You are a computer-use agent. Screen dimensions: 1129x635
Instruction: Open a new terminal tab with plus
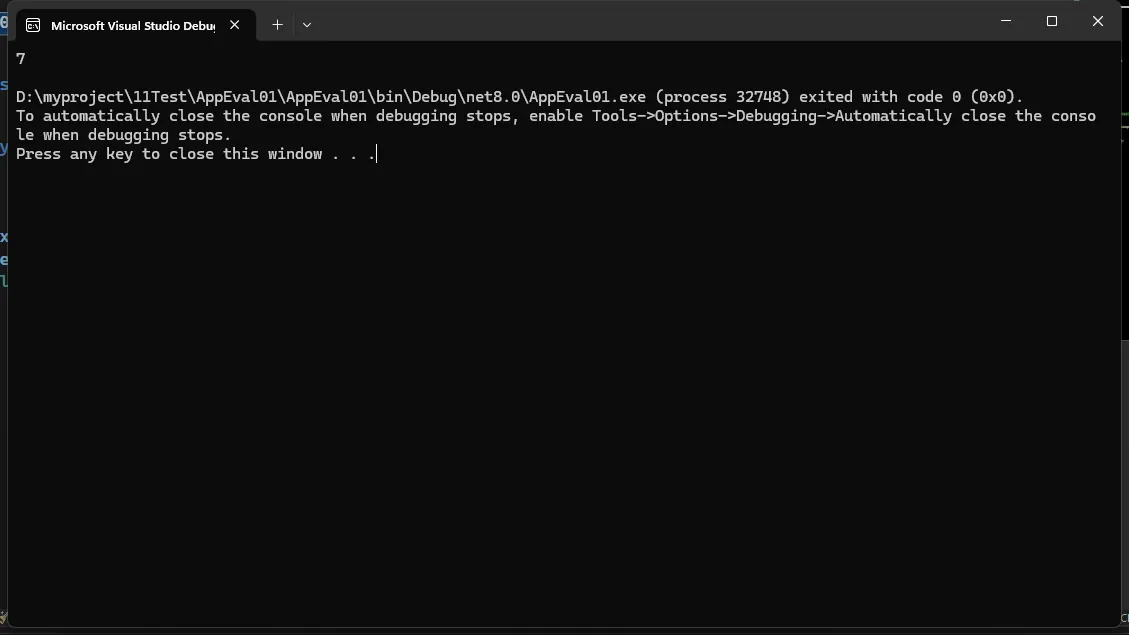[277, 25]
